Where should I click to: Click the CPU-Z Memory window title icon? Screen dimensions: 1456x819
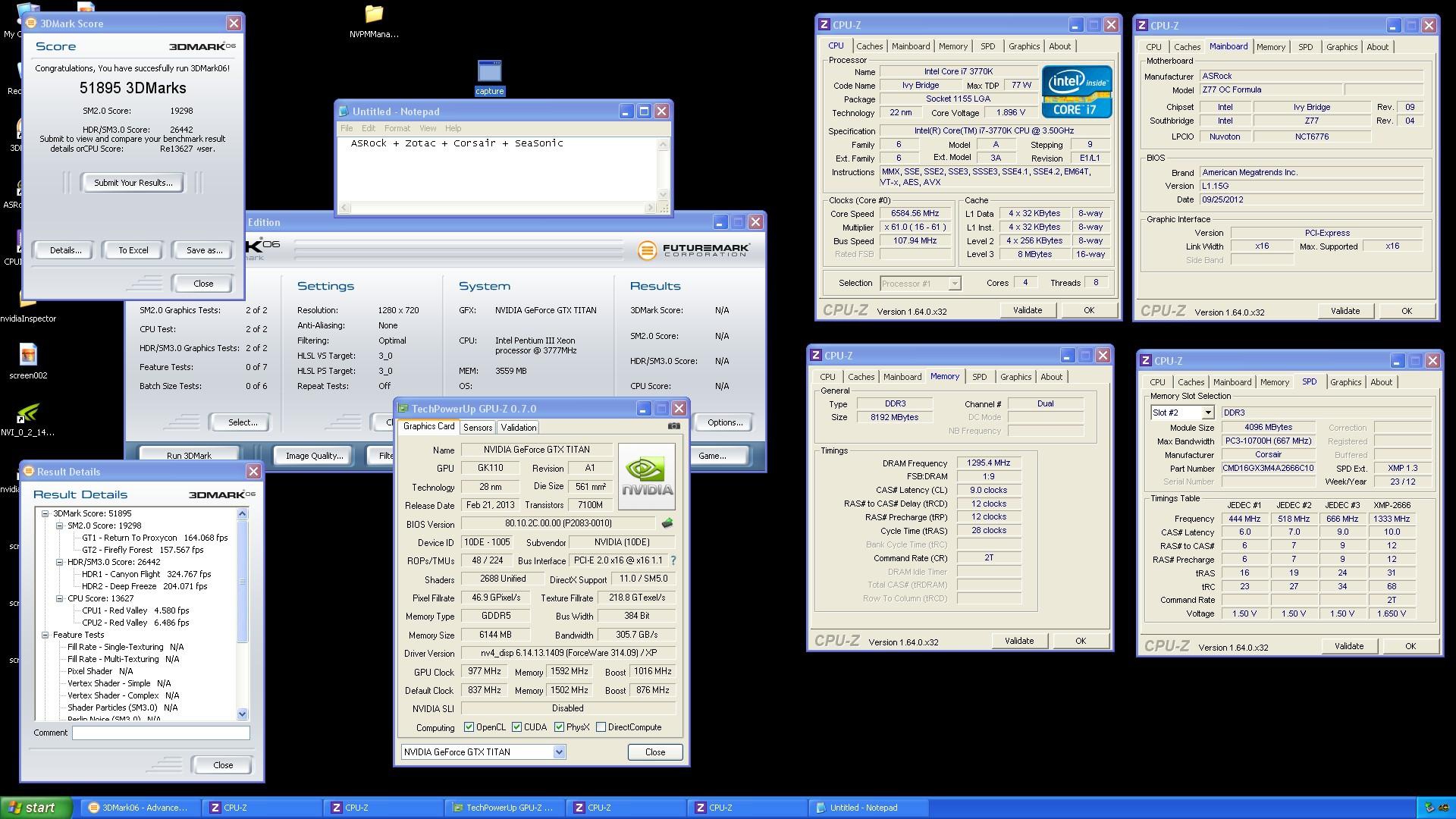pyautogui.click(x=816, y=355)
